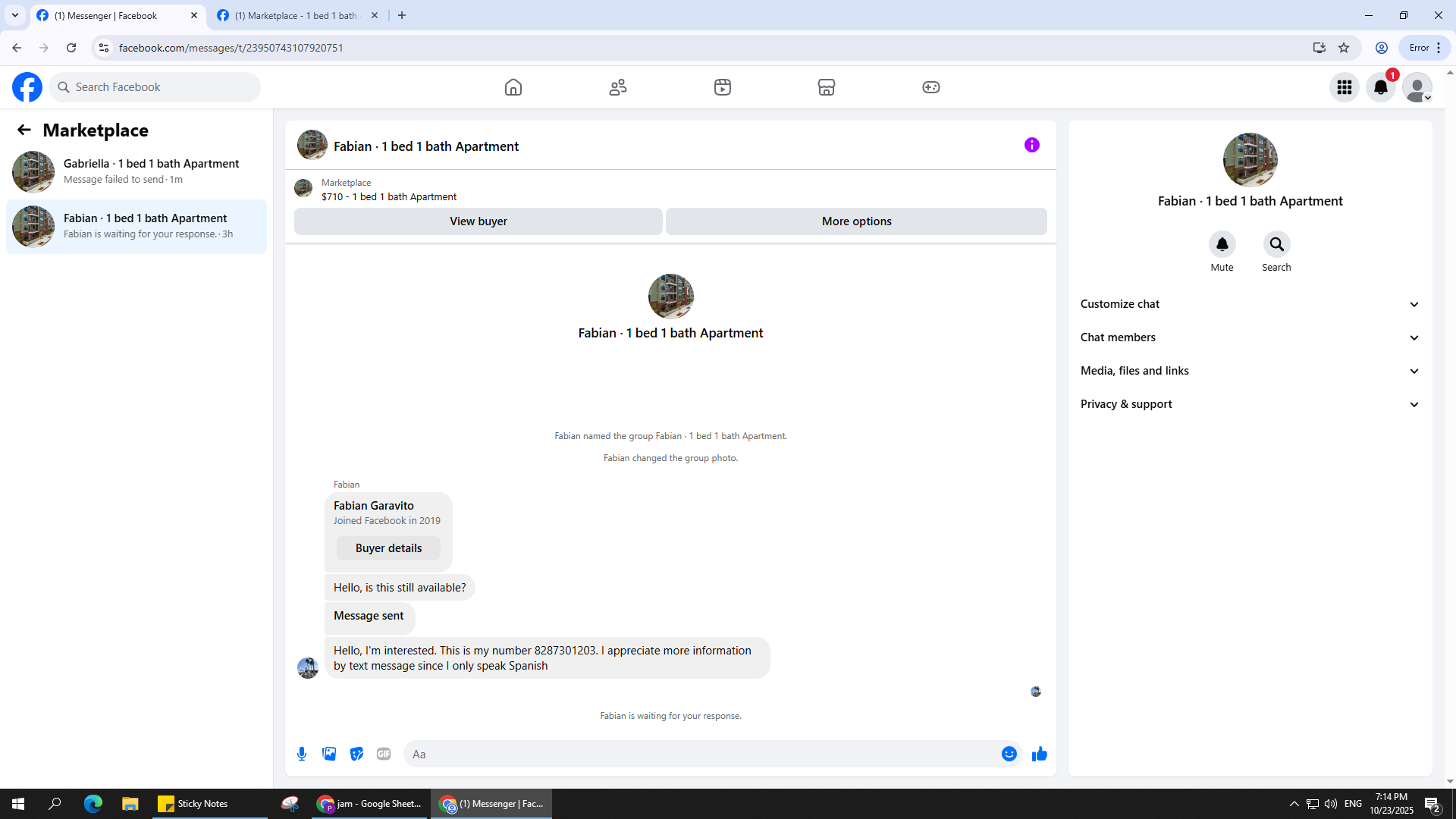
Task: Open the Facebook notifications bell
Action: pyautogui.click(x=1380, y=87)
